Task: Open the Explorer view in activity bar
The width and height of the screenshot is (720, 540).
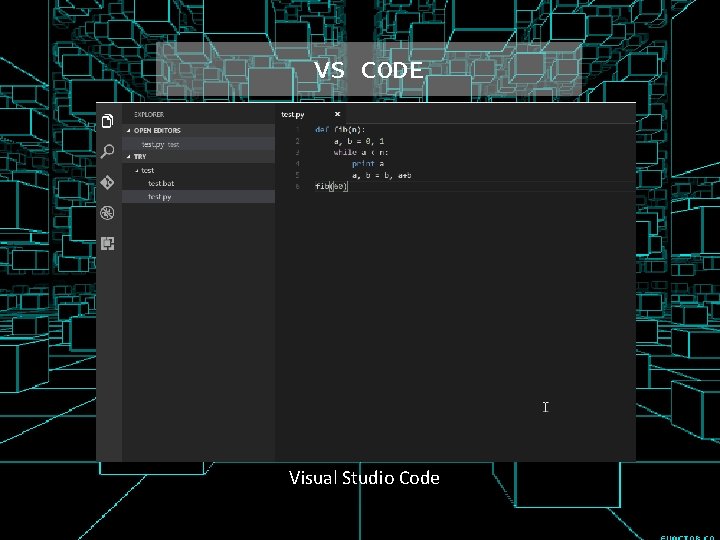Action: (x=107, y=121)
